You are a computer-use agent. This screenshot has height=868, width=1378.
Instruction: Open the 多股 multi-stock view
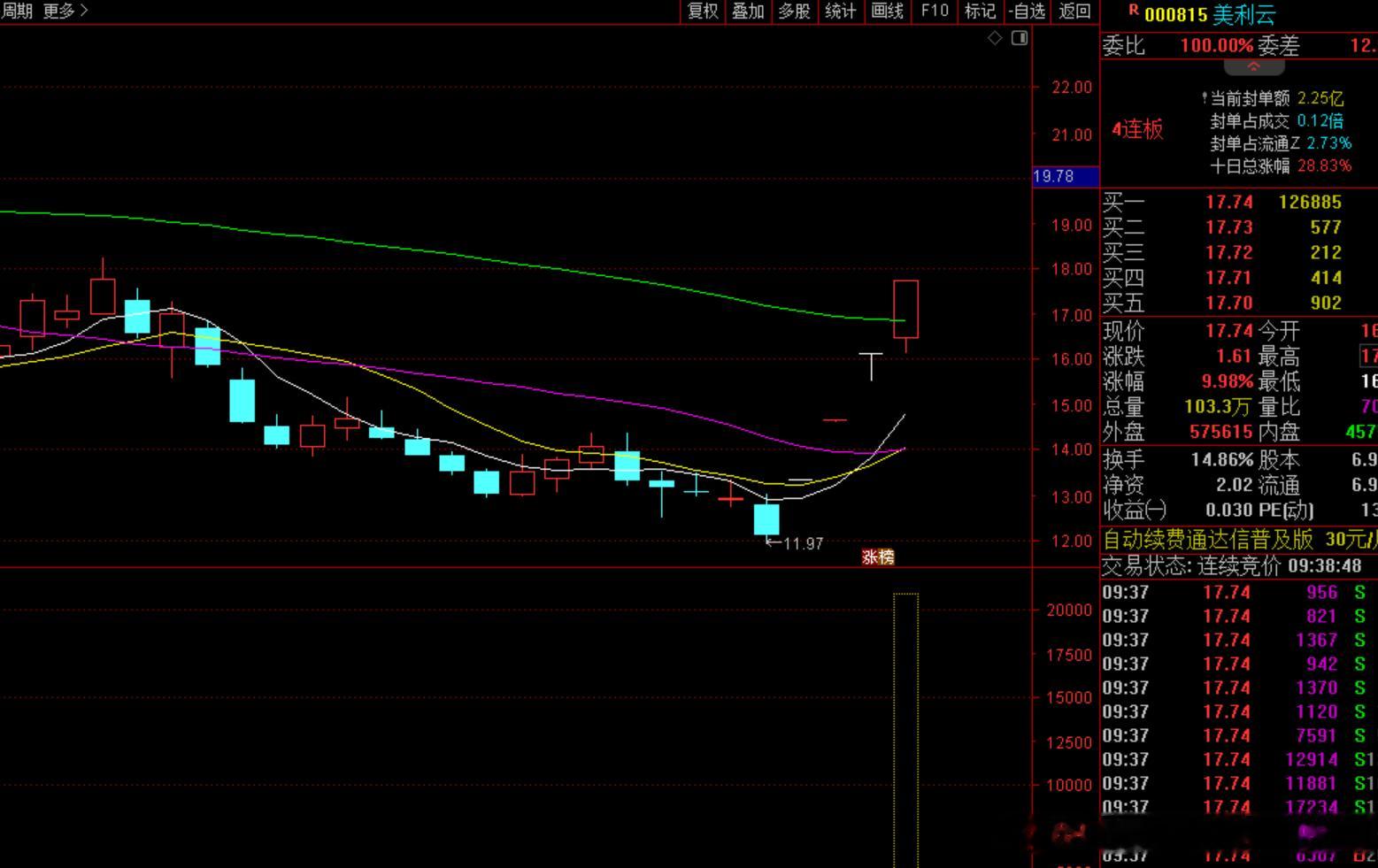[x=794, y=11]
